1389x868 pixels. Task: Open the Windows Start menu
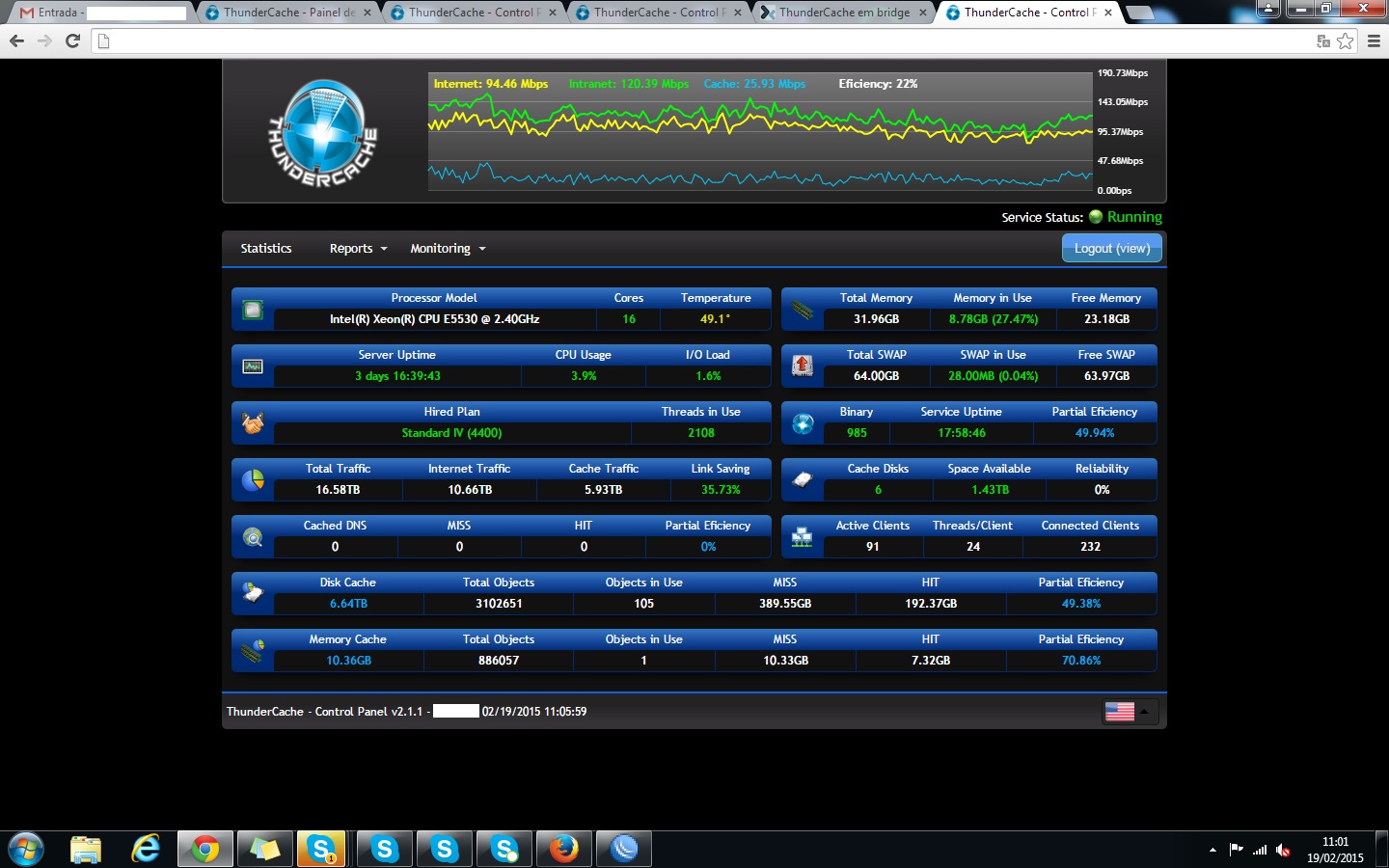click(25, 850)
